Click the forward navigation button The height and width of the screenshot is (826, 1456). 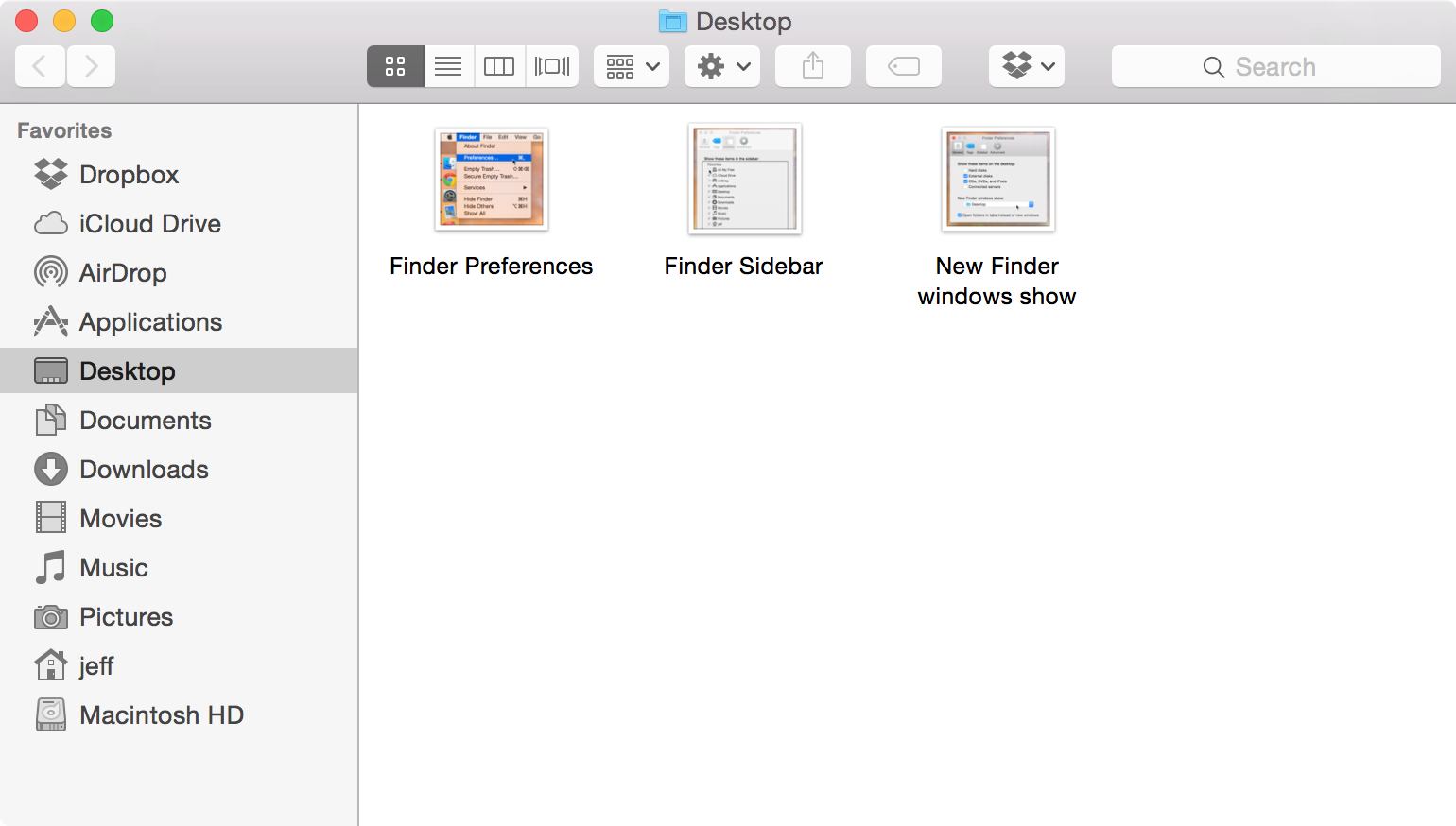click(x=91, y=66)
